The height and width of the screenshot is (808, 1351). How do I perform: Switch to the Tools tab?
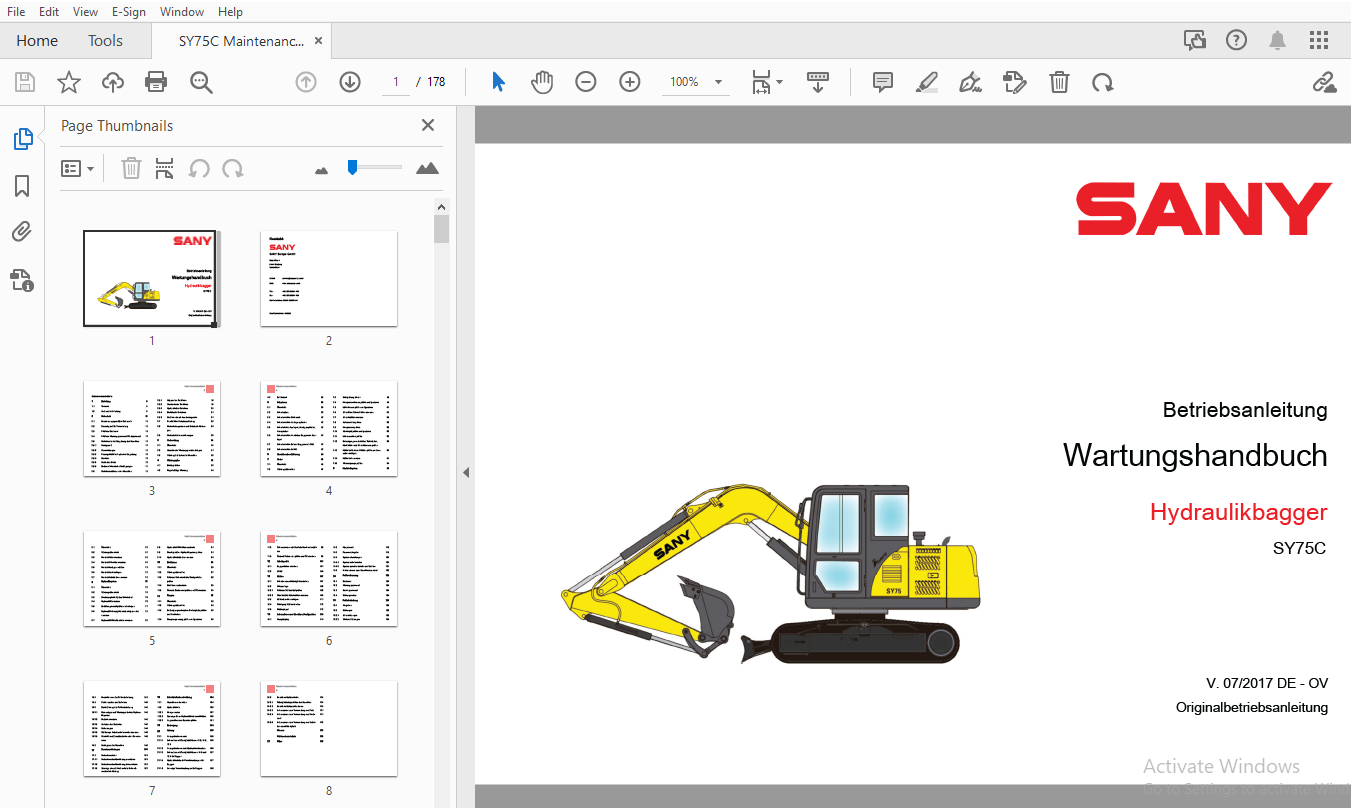[x=105, y=41]
